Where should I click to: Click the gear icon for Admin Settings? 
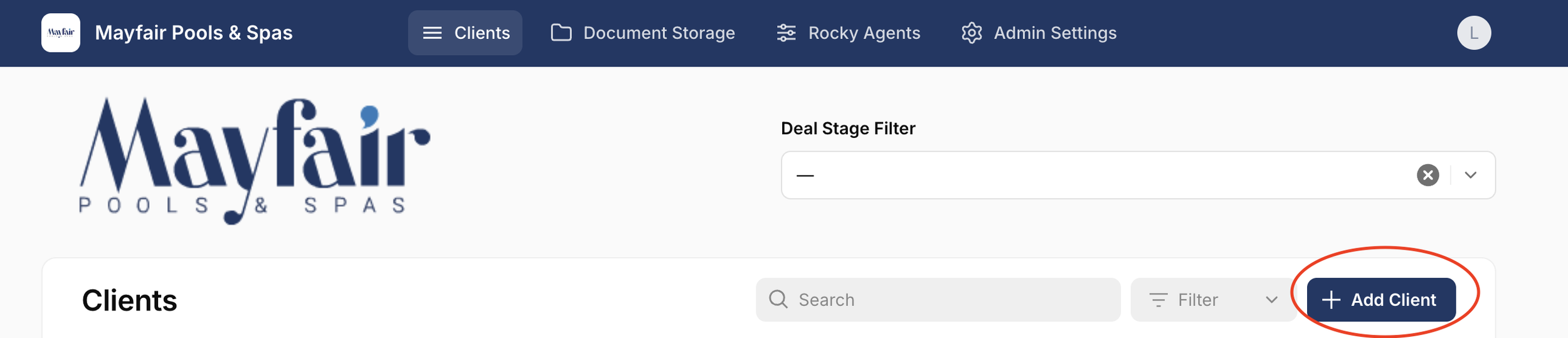tap(972, 33)
